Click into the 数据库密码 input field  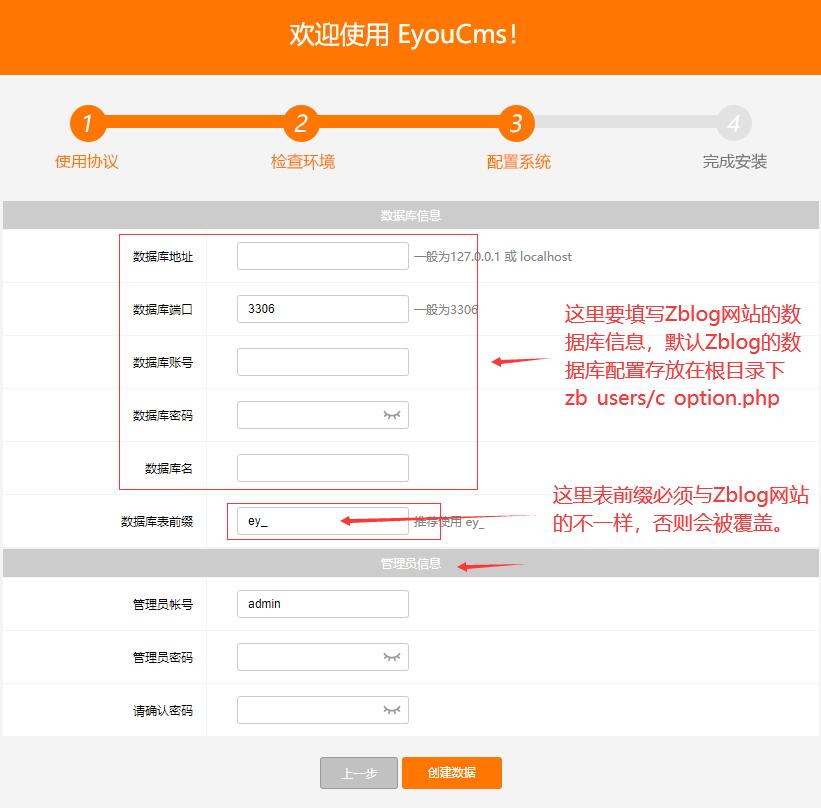[323, 415]
